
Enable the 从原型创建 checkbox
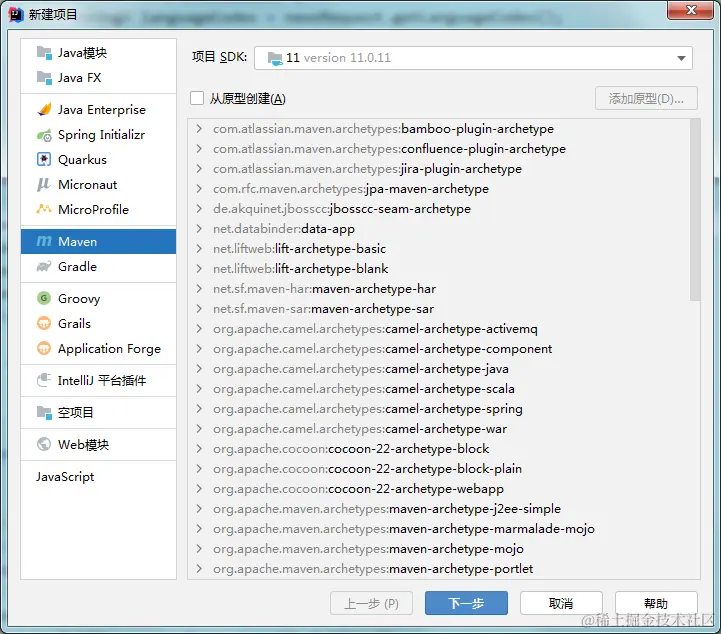[197, 98]
